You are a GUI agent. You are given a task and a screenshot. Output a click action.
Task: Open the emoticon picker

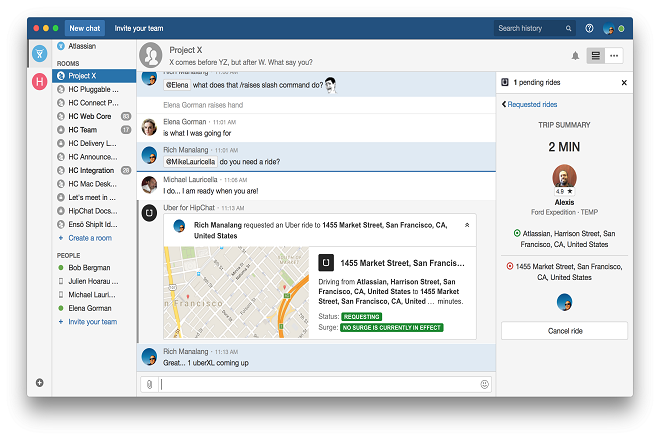coord(484,384)
